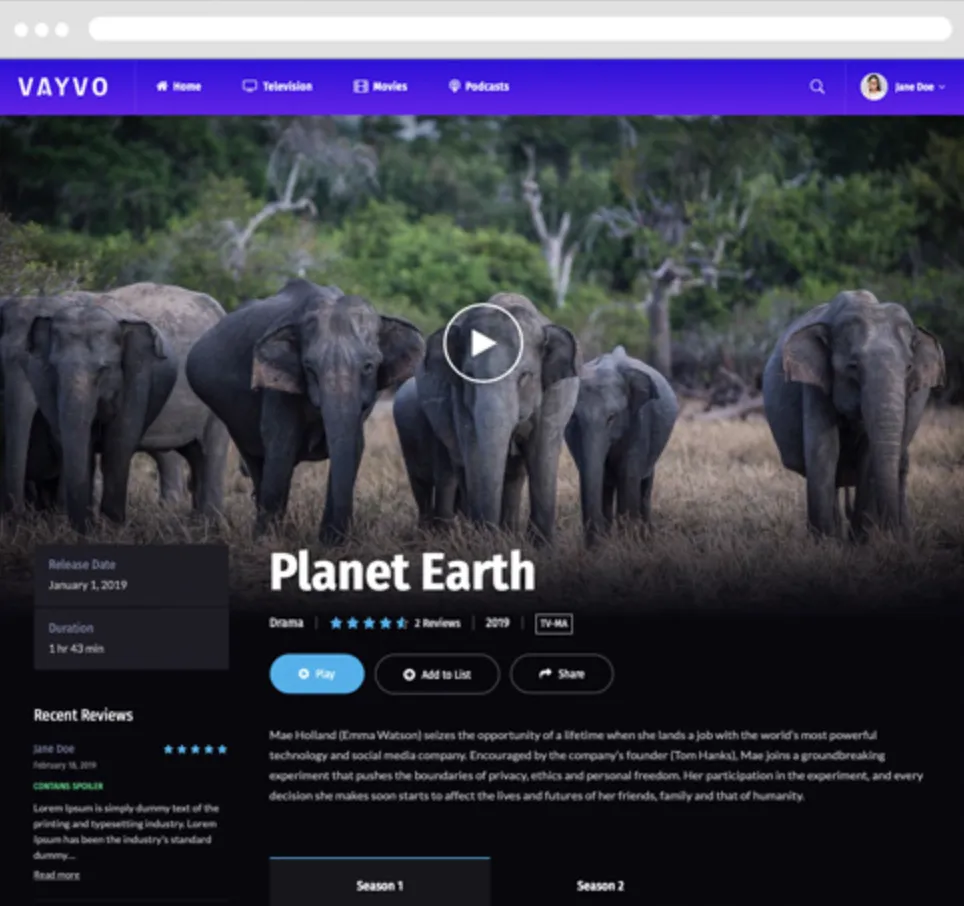Click the VAYVO logo
Screen dimensions: 964x906
click(63, 87)
